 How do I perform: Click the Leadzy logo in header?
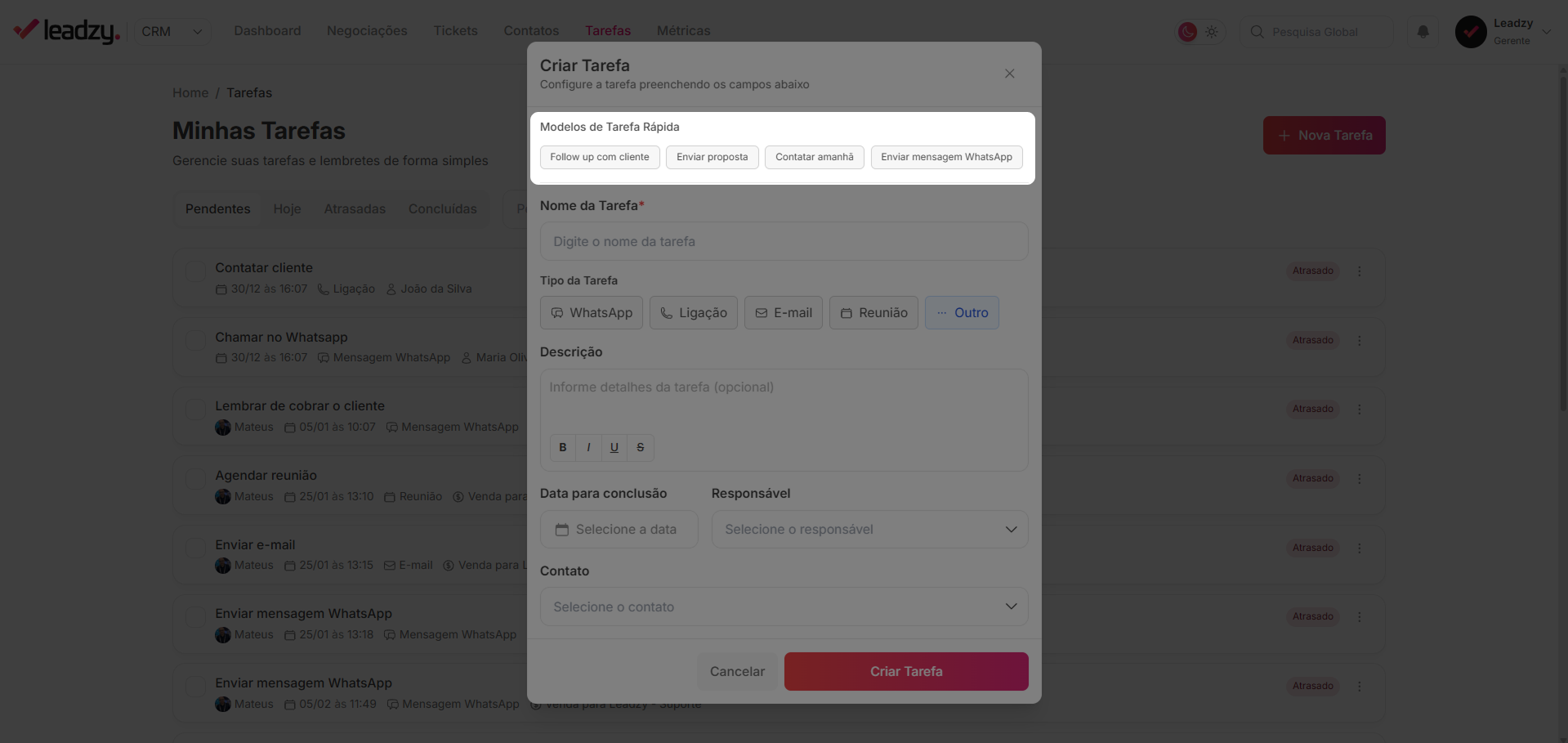tap(67, 31)
